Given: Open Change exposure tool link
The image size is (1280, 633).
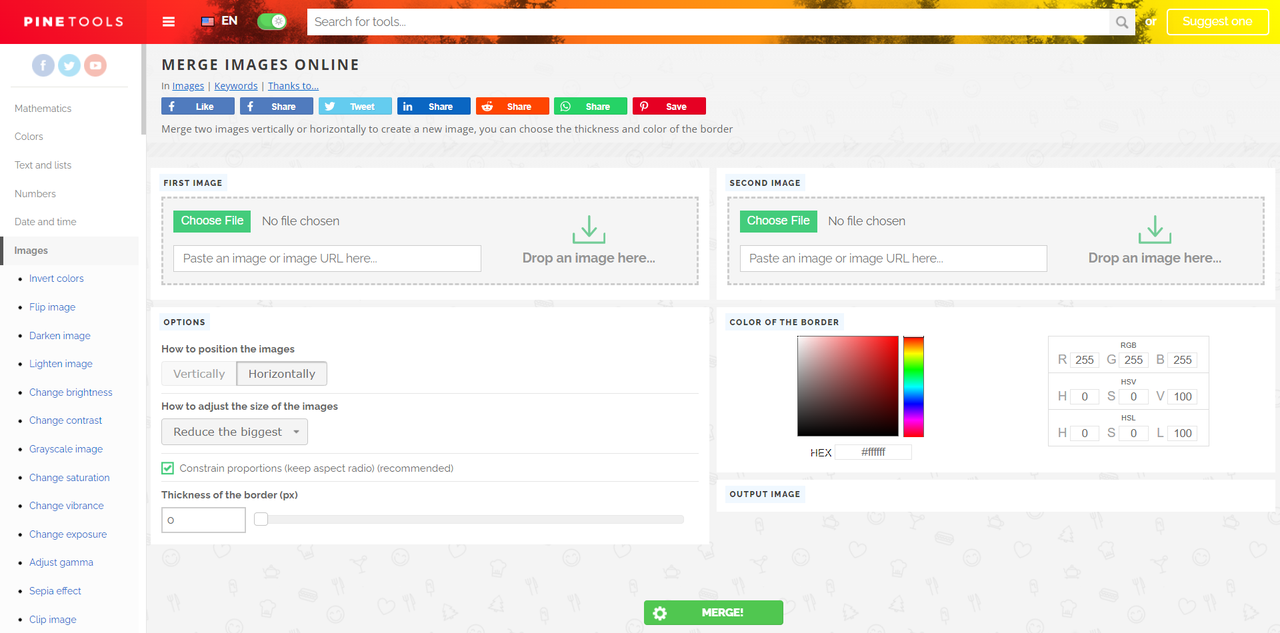Looking at the screenshot, I should pos(68,535).
